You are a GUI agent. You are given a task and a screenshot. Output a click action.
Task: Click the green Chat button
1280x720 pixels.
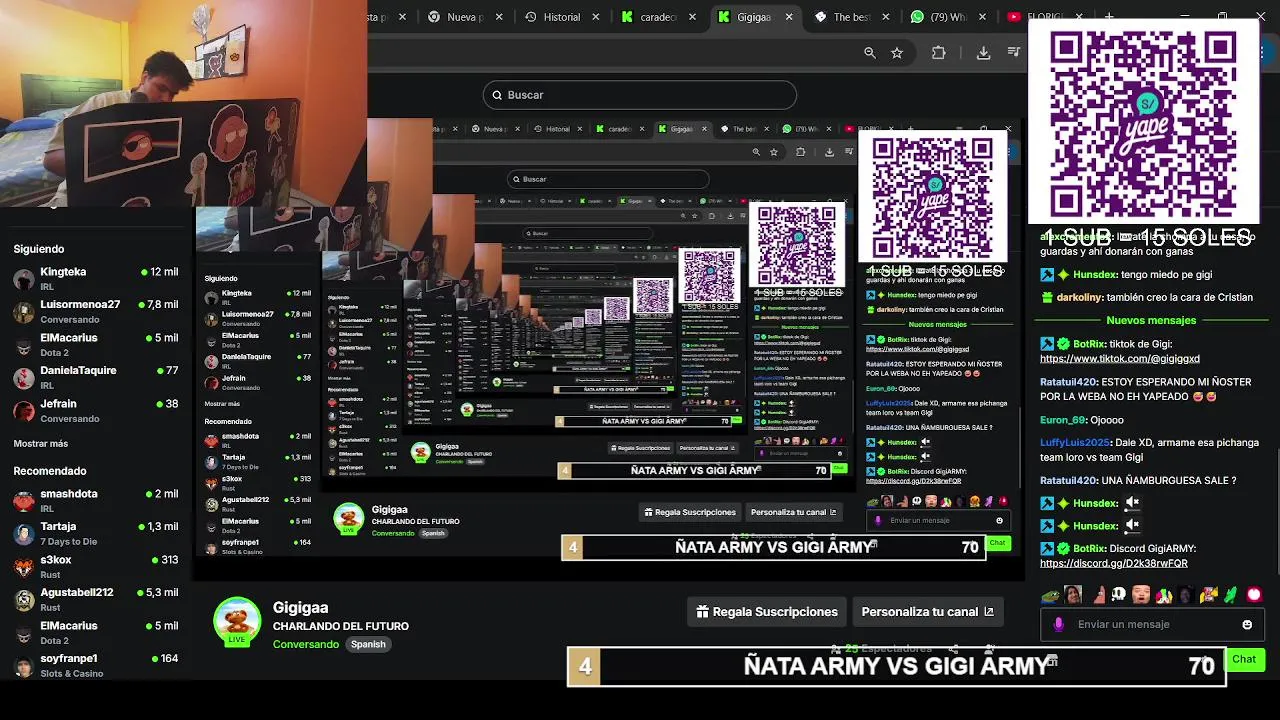(x=1244, y=659)
